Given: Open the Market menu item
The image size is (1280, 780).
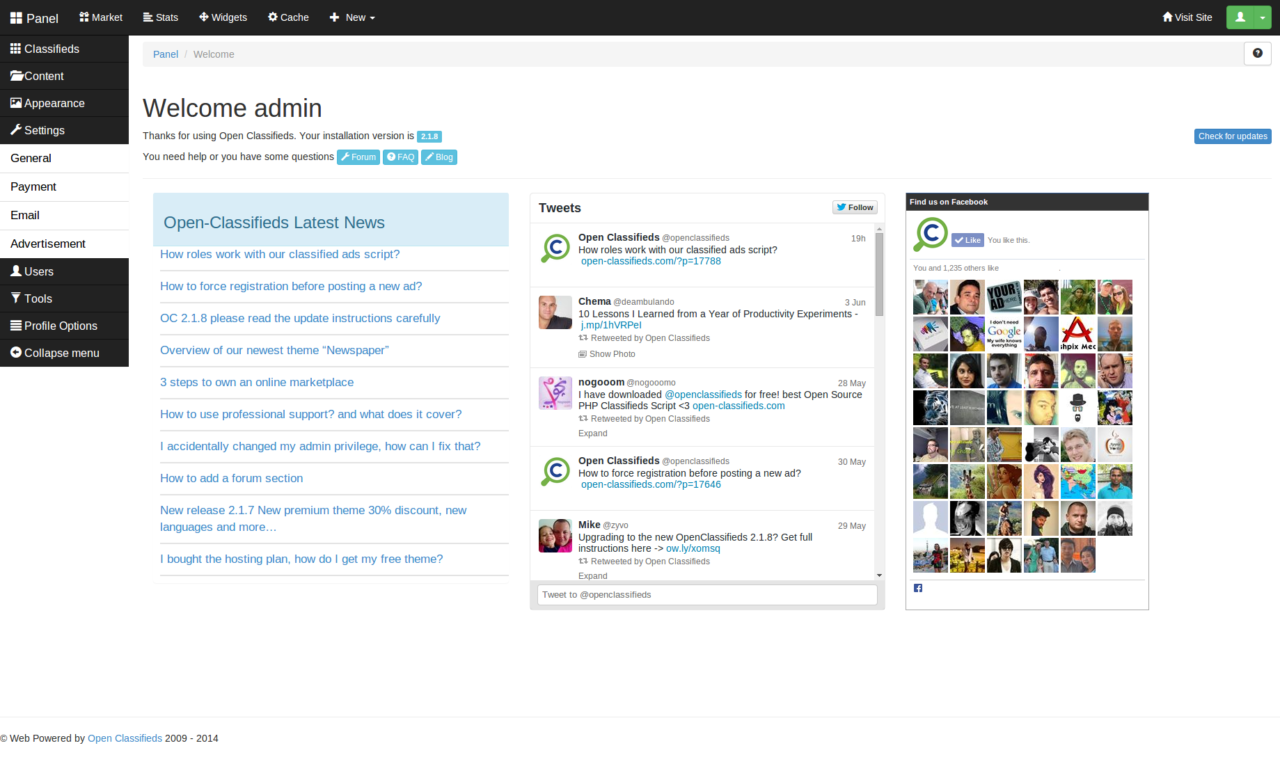Looking at the screenshot, I should pos(101,17).
